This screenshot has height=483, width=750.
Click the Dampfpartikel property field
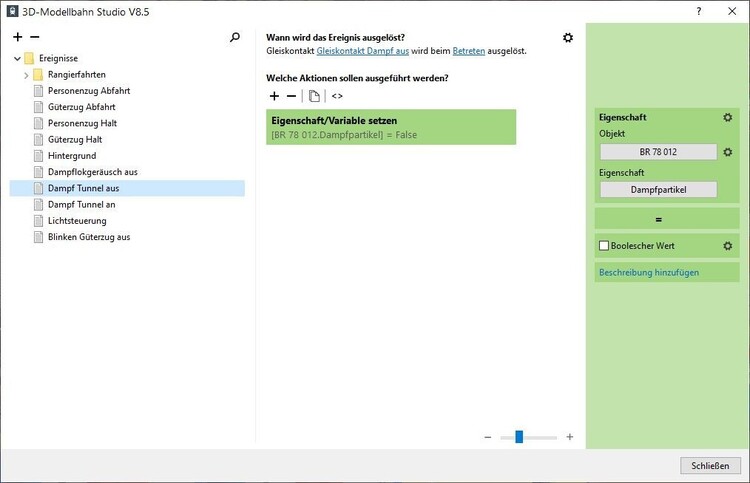(658, 189)
